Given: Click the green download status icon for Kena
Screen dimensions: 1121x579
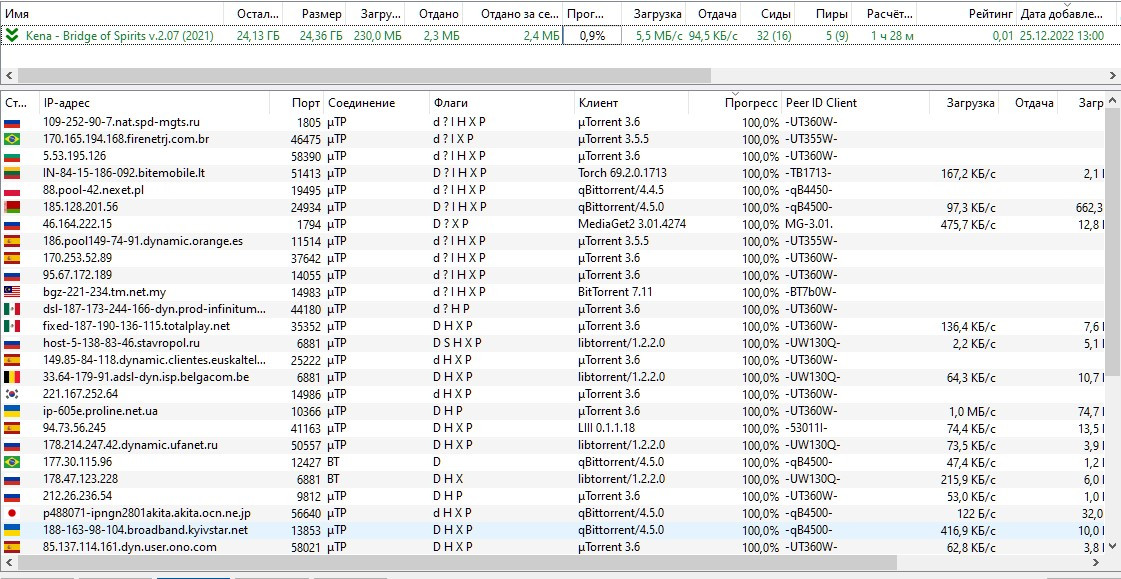Looking at the screenshot, I should [11, 35].
